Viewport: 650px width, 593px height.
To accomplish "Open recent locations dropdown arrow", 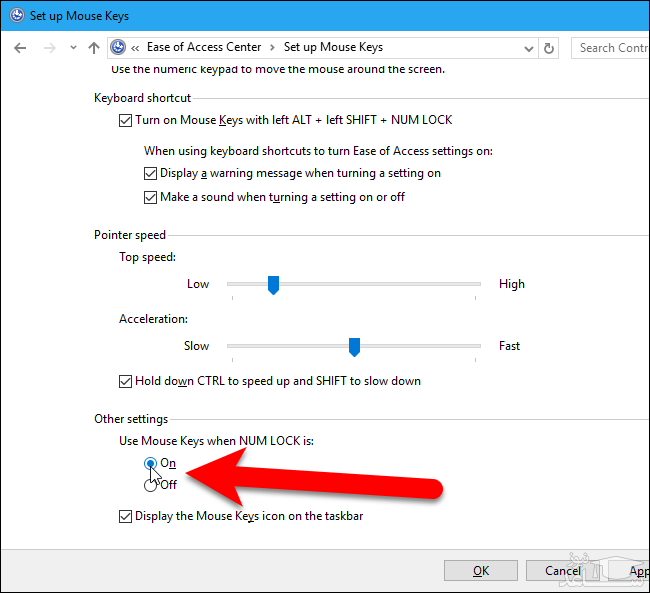I will pyautogui.click(x=71, y=48).
